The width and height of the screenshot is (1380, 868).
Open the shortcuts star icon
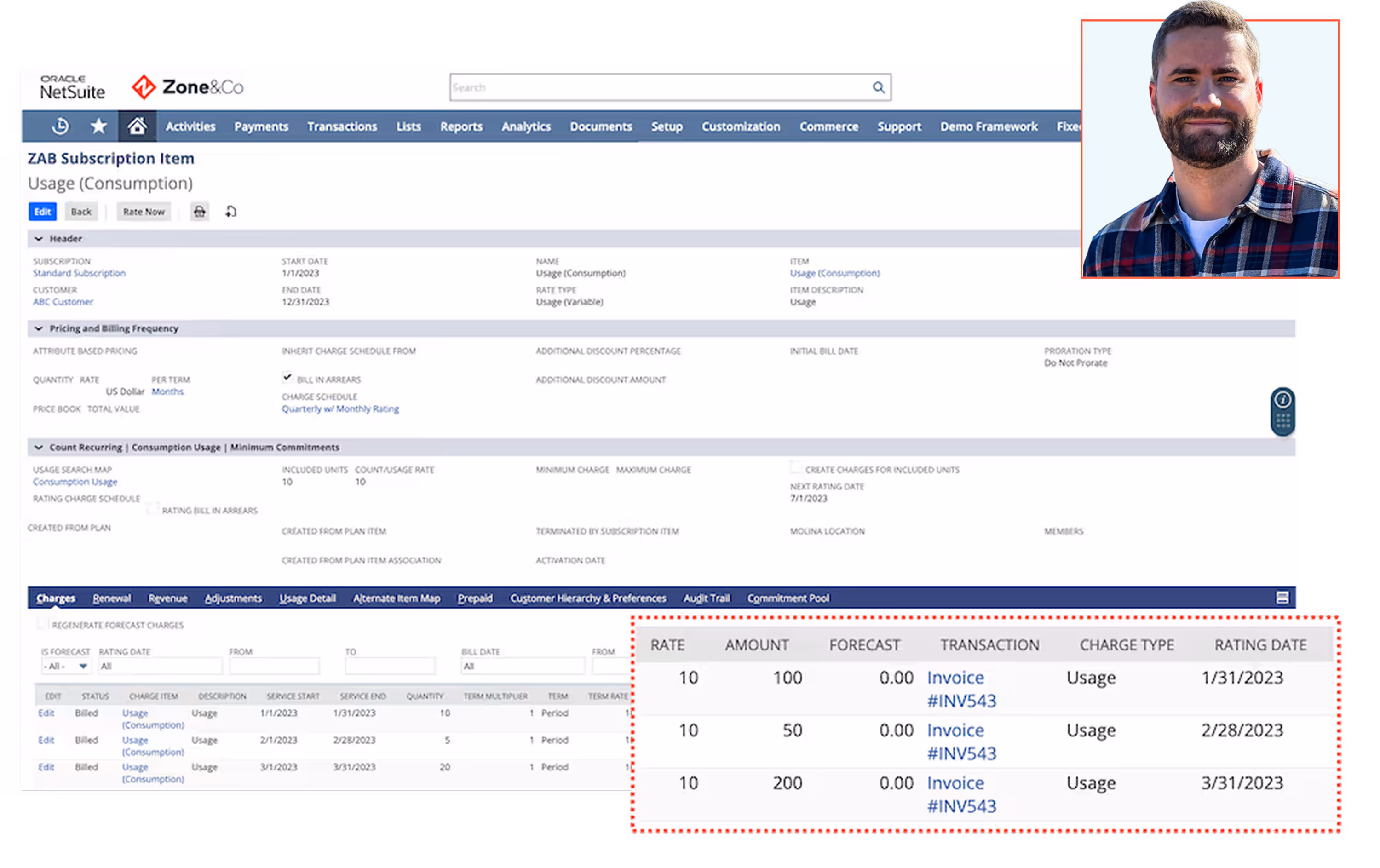tap(98, 126)
